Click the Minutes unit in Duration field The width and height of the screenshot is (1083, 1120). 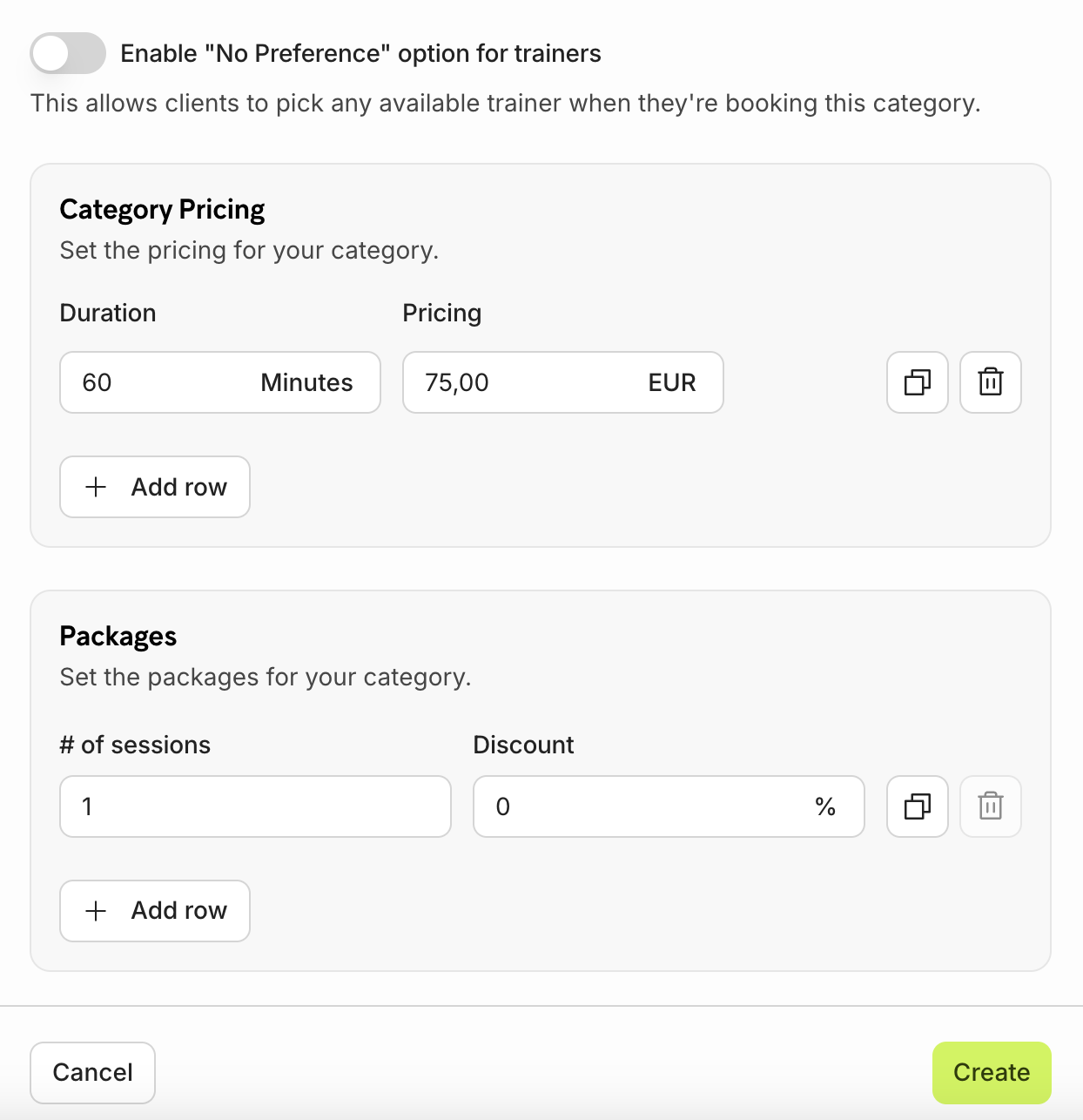tap(306, 382)
